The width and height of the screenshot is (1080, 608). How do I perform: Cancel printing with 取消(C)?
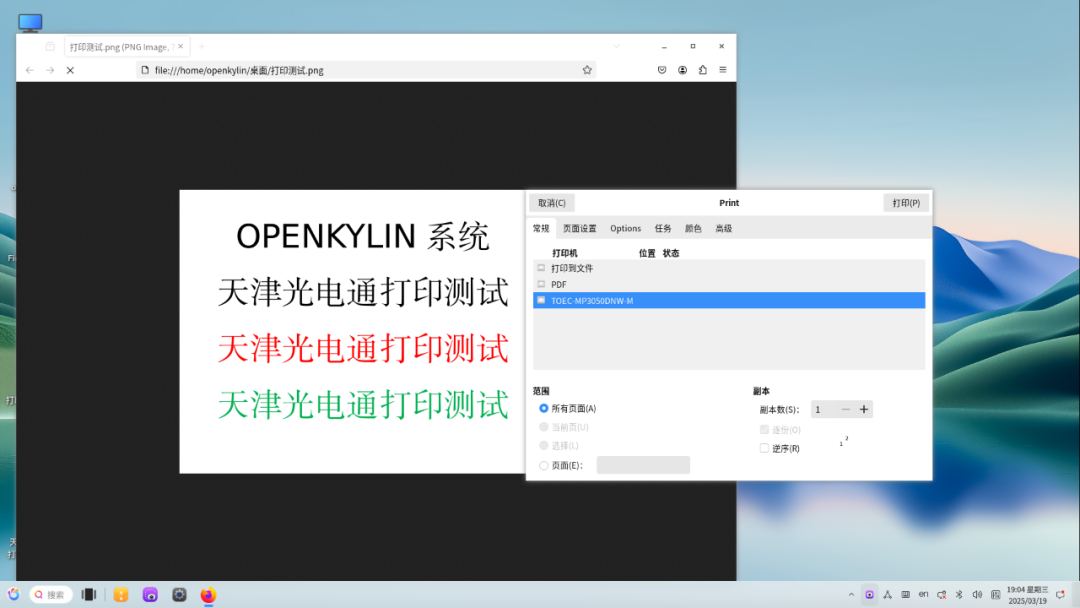point(552,202)
